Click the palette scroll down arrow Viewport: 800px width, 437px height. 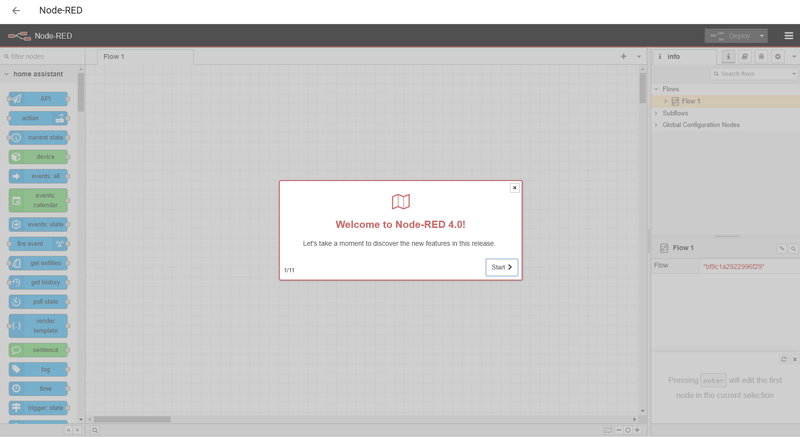pyautogui.click(x=81, y=419)
